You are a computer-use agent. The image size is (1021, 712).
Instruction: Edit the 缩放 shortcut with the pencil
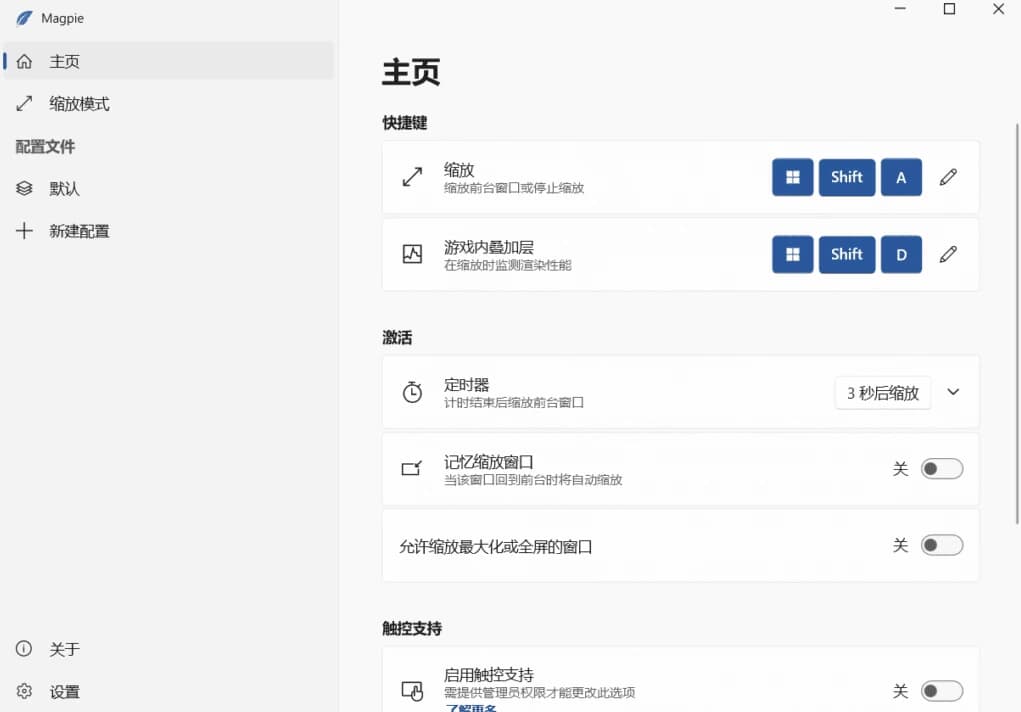coord(948,177)
